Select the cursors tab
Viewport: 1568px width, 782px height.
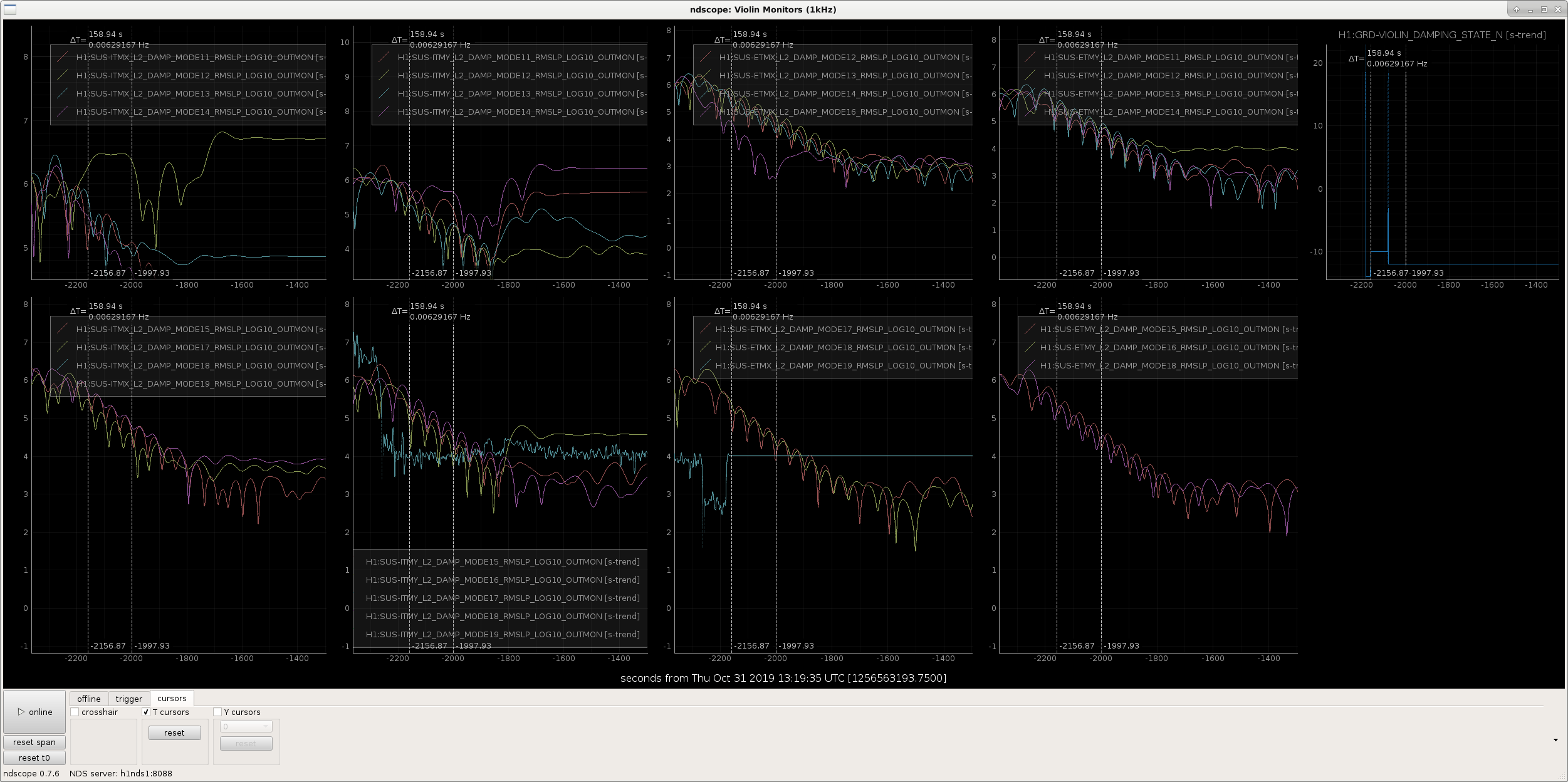[x=172, y=698]
